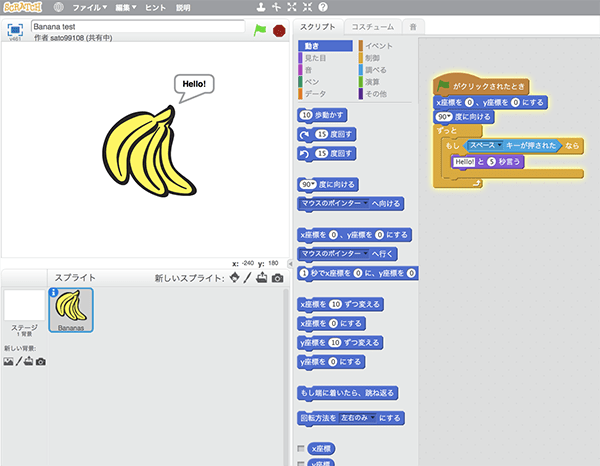Image resolution: width=600 pixels, height=466 pixels.
Task: Click the 10歩動かす block
Action: coord(322,115)
